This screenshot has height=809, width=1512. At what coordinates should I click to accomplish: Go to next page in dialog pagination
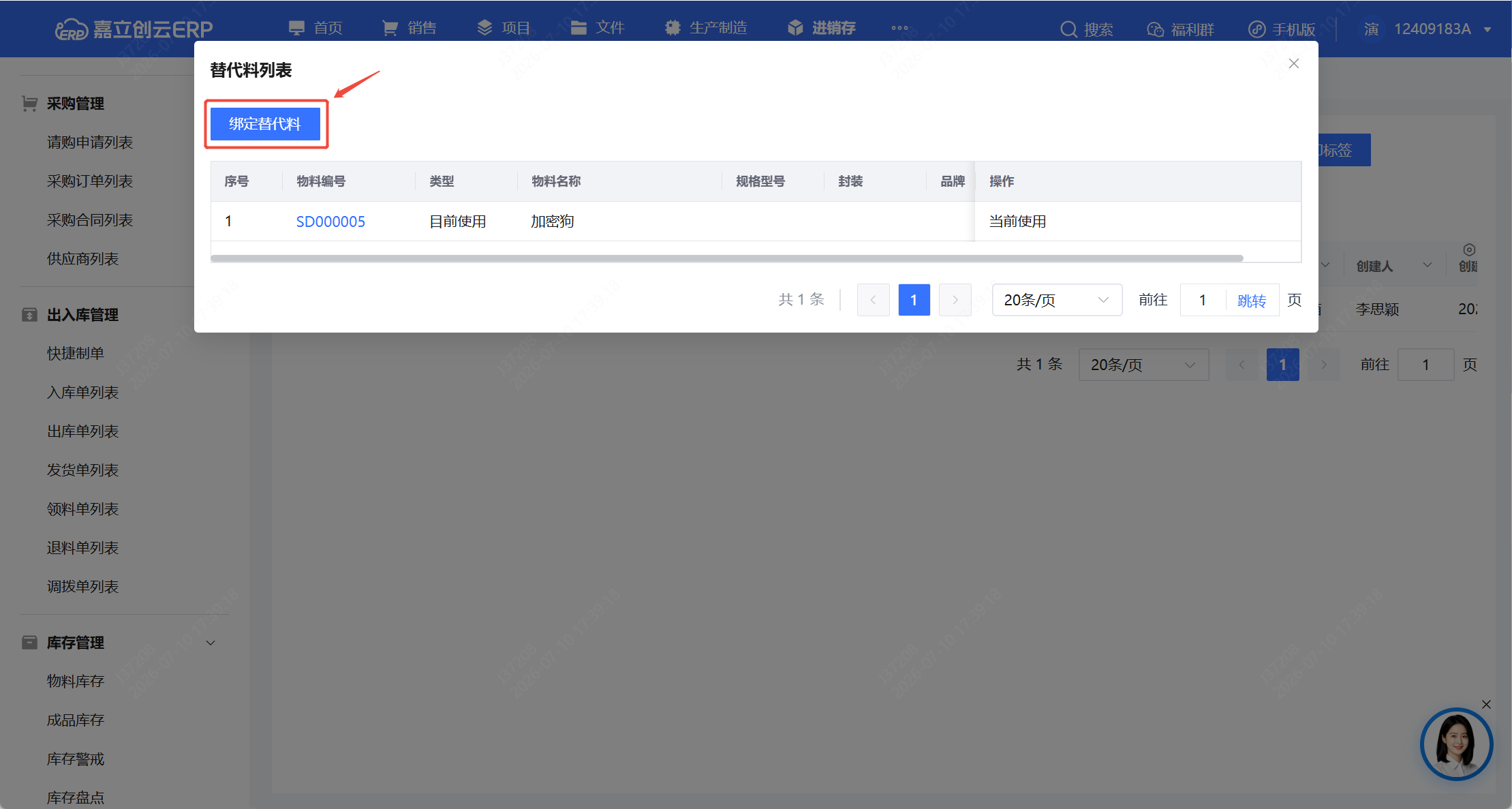coord(955,300)
